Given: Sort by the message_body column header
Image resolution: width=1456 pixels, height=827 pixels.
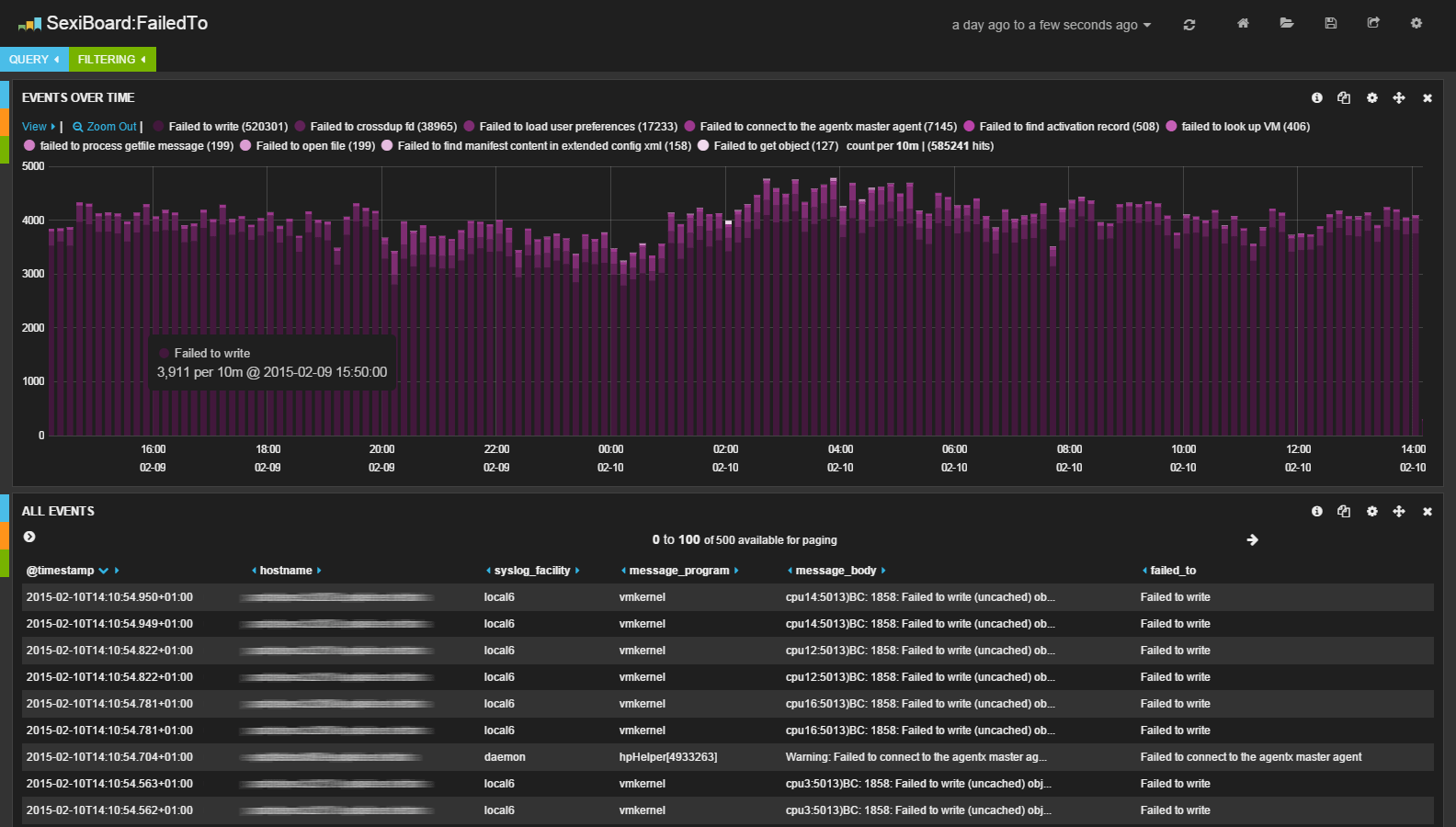Looking at the screenshot, I should (x=836, y=571).
